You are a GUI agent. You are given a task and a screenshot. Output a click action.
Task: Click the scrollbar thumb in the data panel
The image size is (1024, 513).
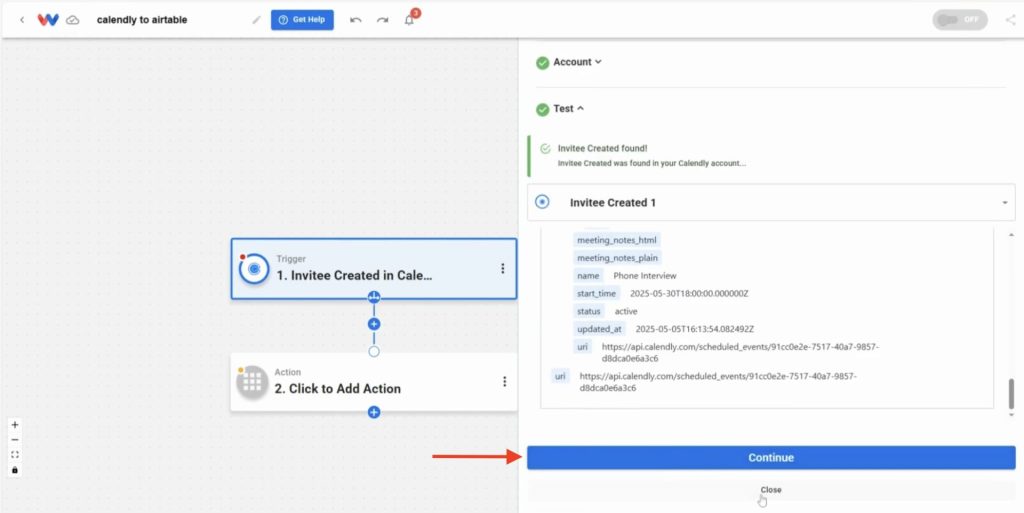coord(1012,394)
